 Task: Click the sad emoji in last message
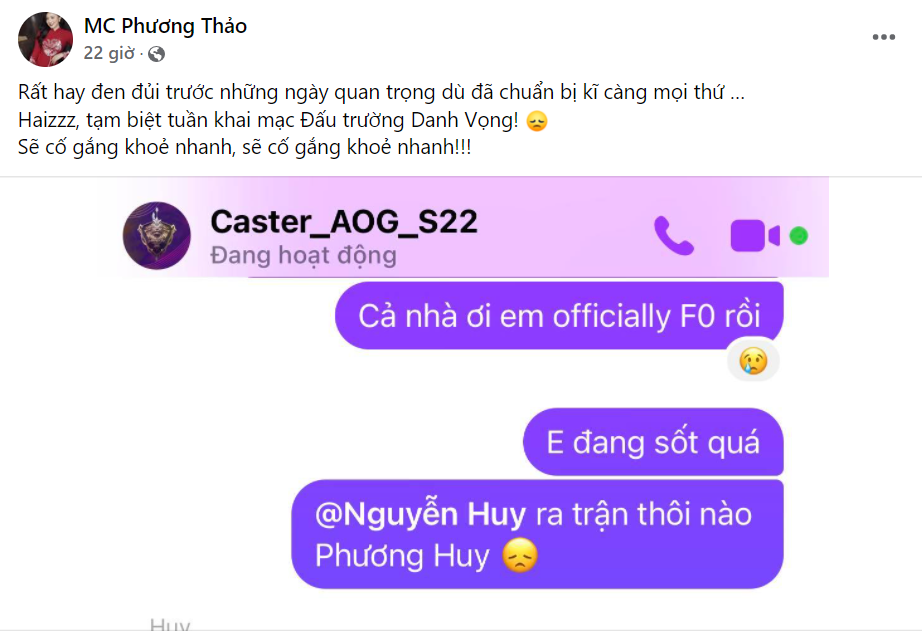pos(520,555)
